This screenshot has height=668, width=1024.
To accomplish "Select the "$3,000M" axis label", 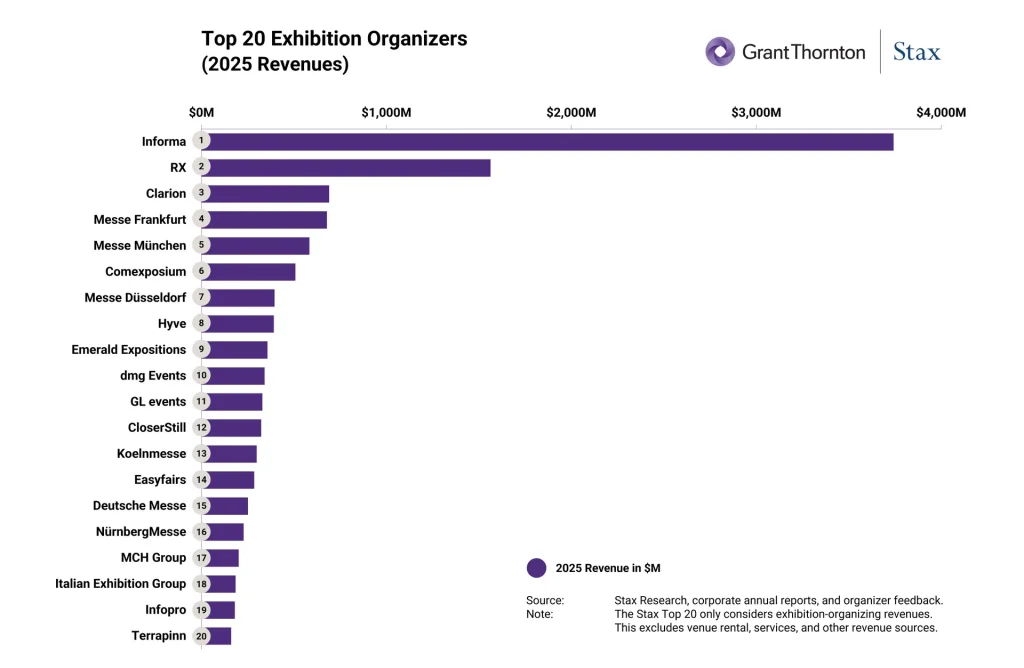I will click(x=756, y=112).
